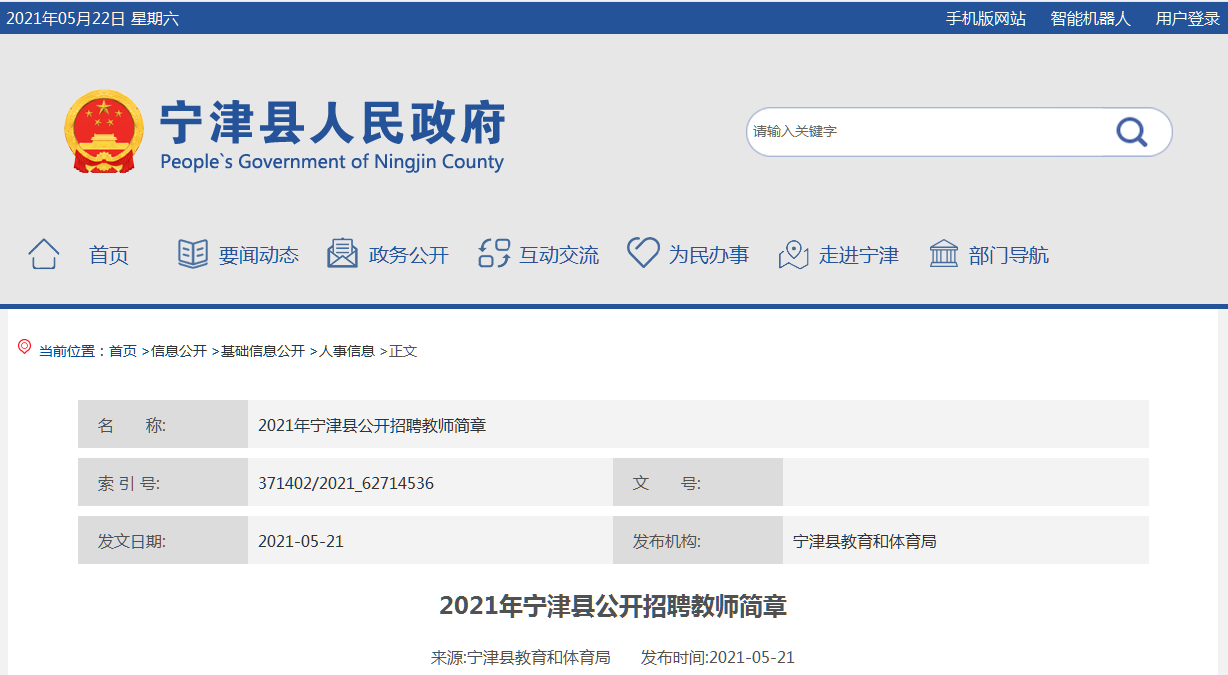This screenshot has width=1228, height=675.
Task: Click the 宁津县人民政府 site title
Action: point(333,123)
